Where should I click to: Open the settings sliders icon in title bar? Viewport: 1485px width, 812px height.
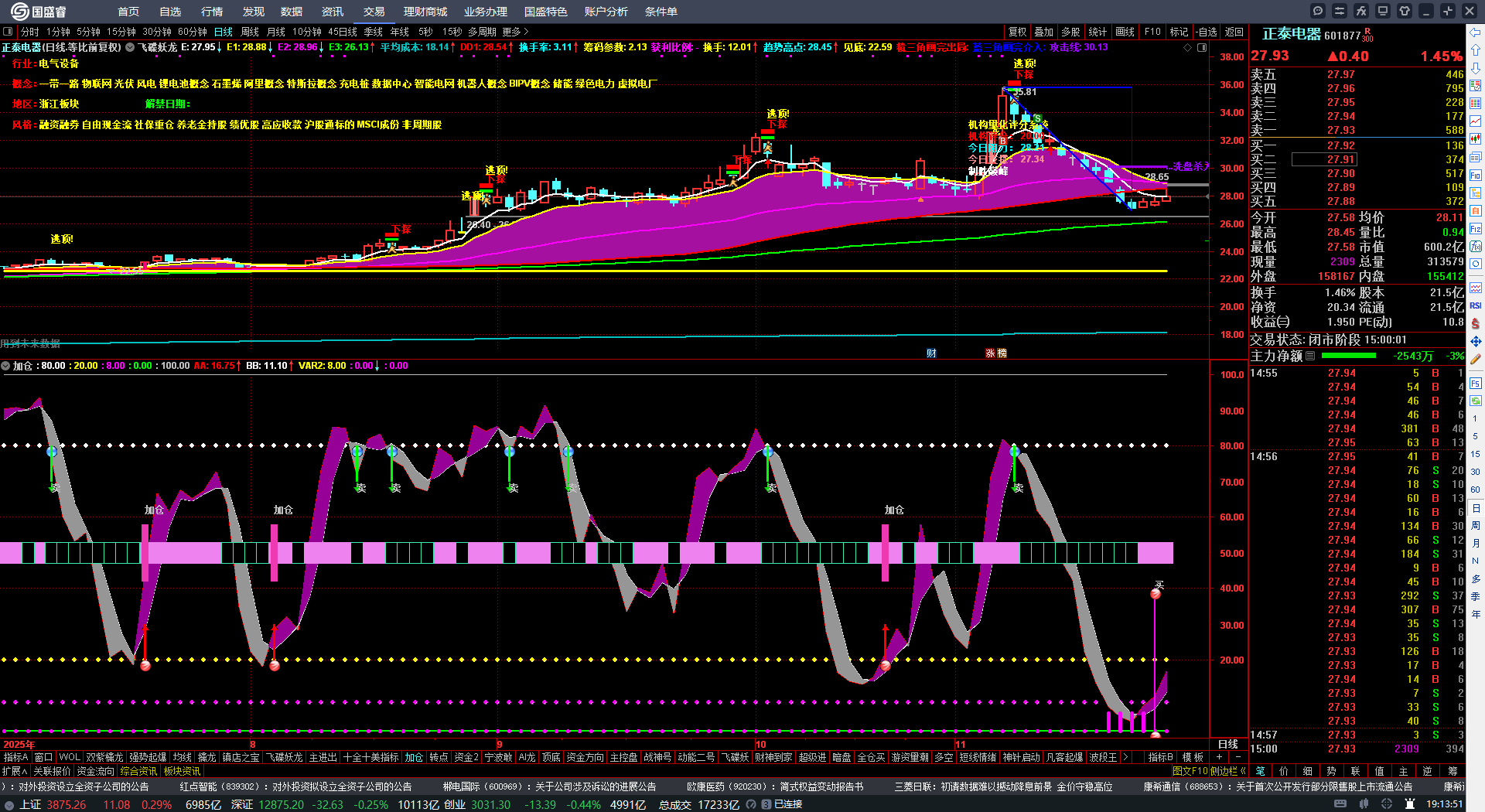1340,11
